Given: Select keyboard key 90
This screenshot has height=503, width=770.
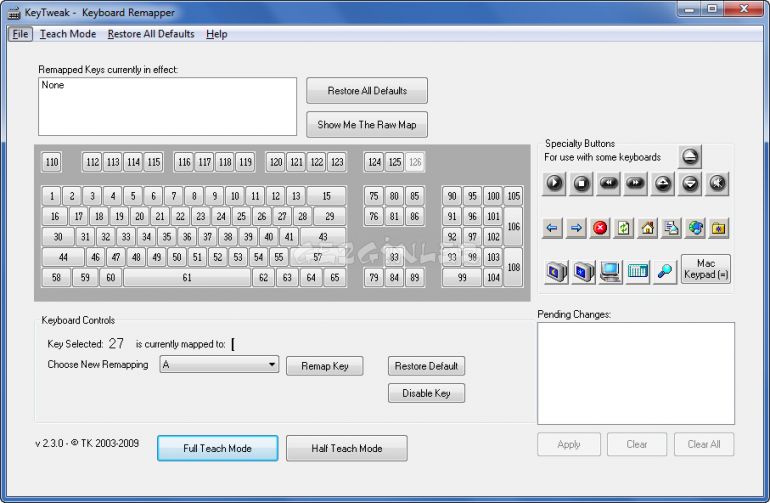Looking at the screenshot, I should [452, 196].
